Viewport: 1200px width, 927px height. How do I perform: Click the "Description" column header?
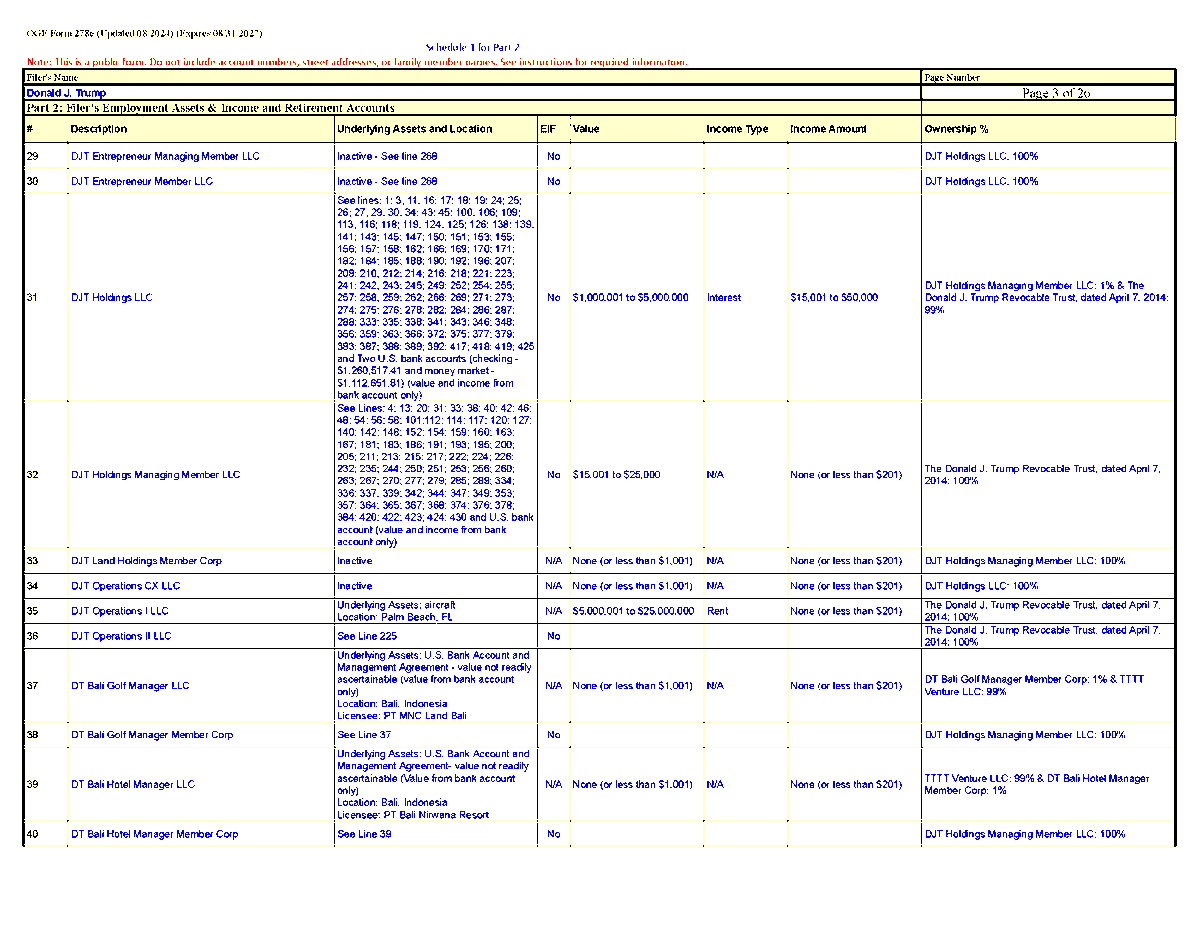pyautogui.click(x=99, y=129)
